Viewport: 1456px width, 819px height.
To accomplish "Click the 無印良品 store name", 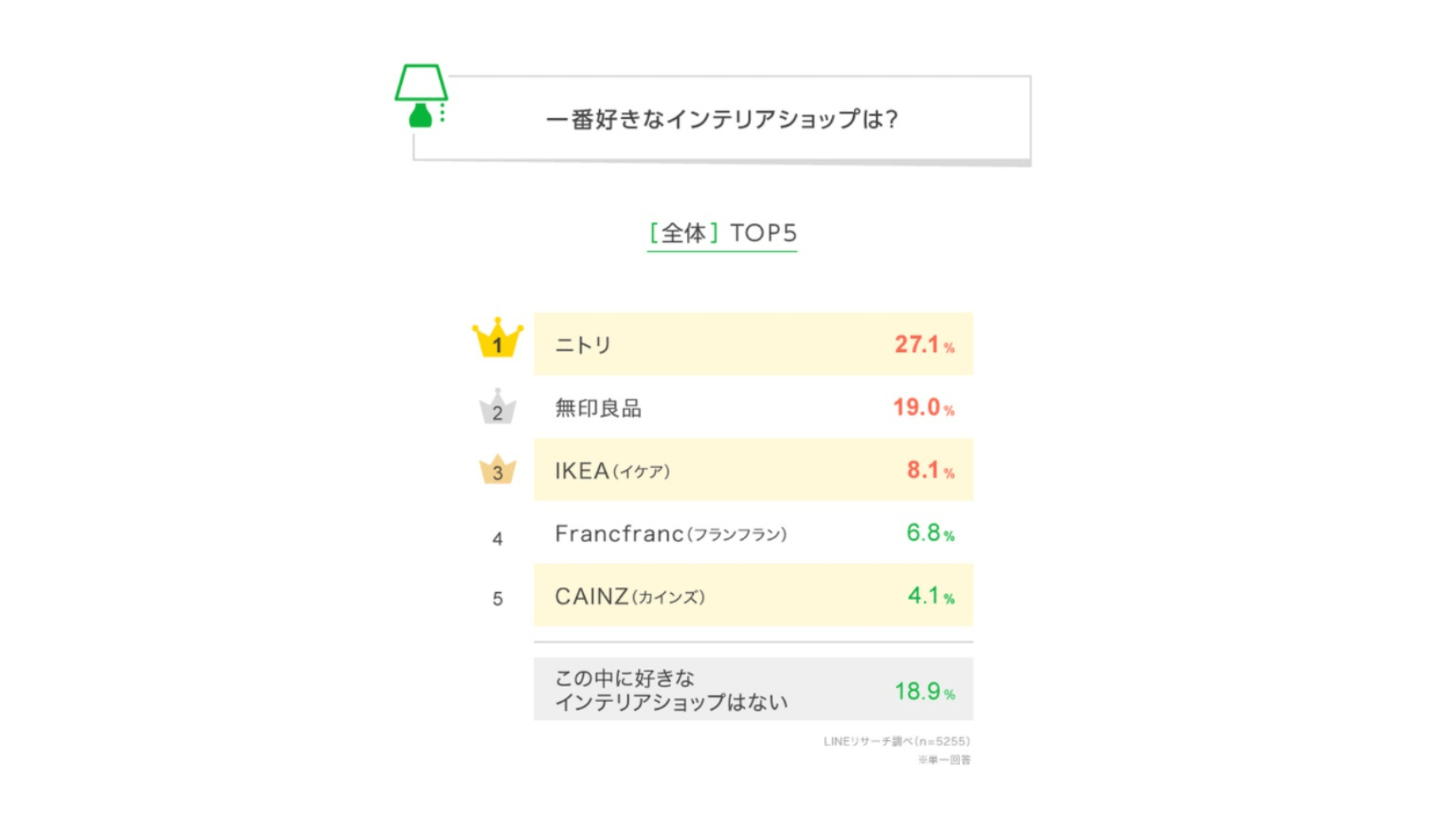I will click(x=598, y=408).
